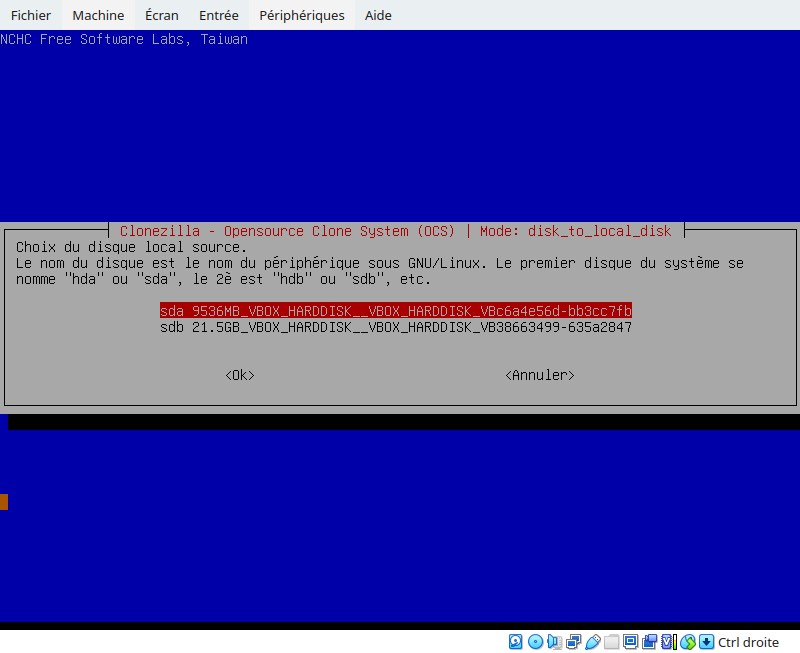Open the Périphériques menu
This screenshot has height=653, width=800.
pyautogui.click(x=302, y=15)
